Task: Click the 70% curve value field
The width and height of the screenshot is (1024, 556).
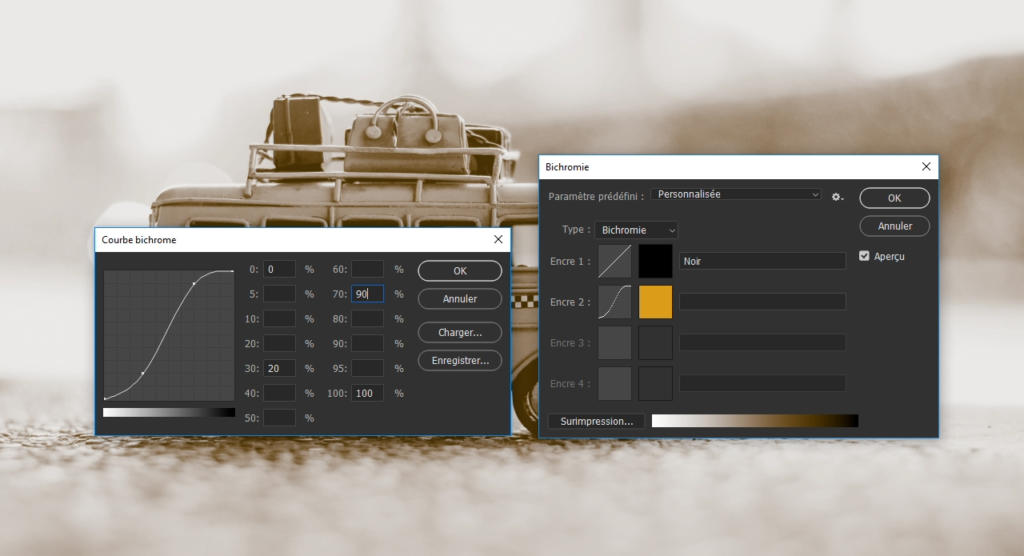Action: point(368,294)
